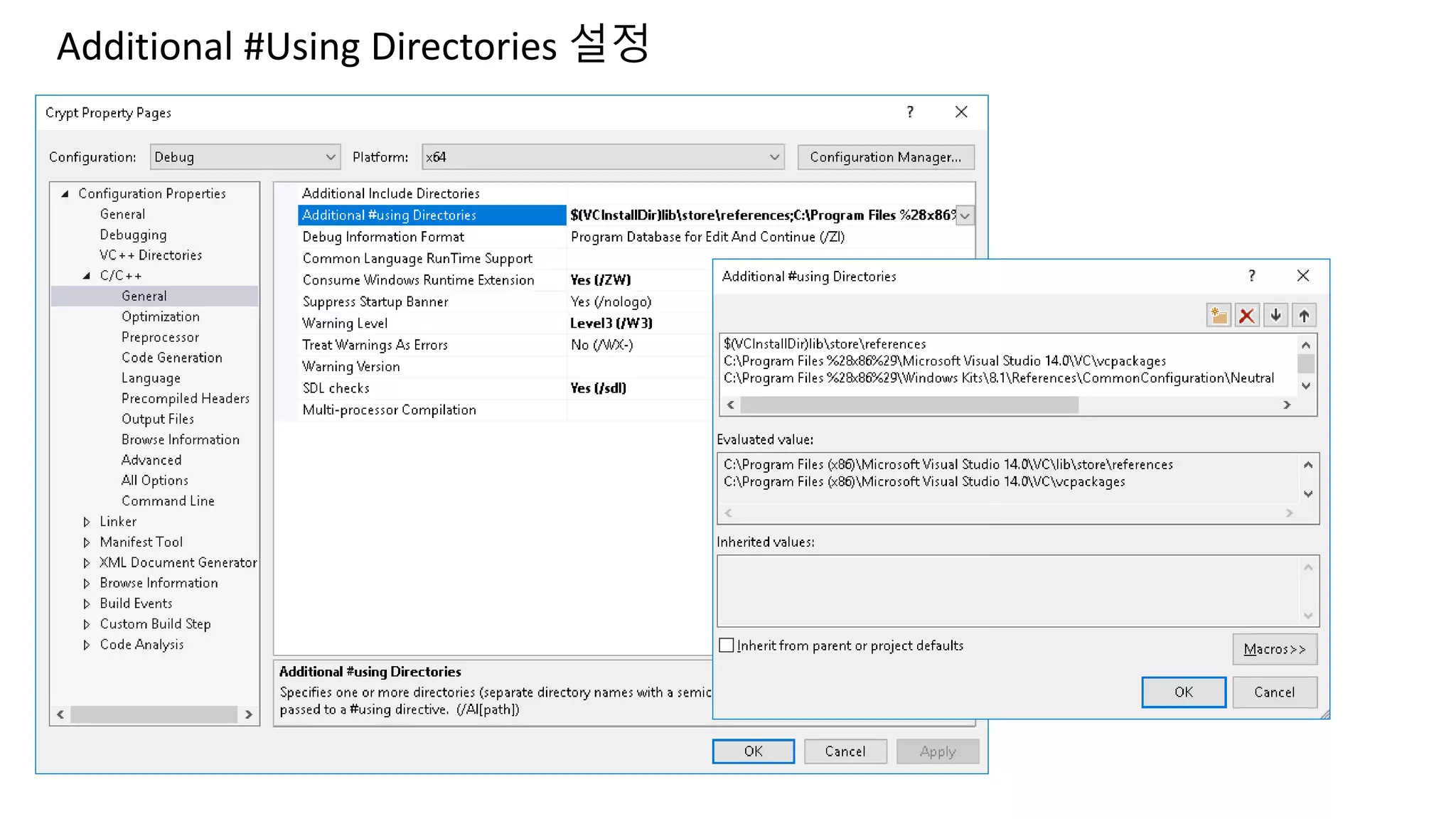1456x819 pixels.
Task: Open help in Additional #using Directories dialog
Action: [1252, 276]
